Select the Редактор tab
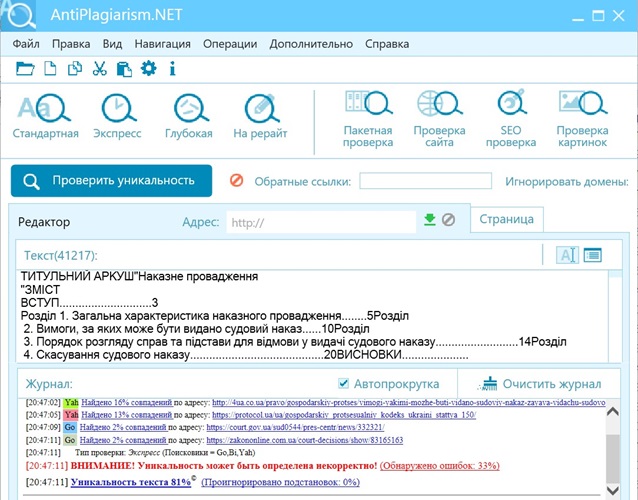This screenshot has height=500, width=638. (44, 222)
